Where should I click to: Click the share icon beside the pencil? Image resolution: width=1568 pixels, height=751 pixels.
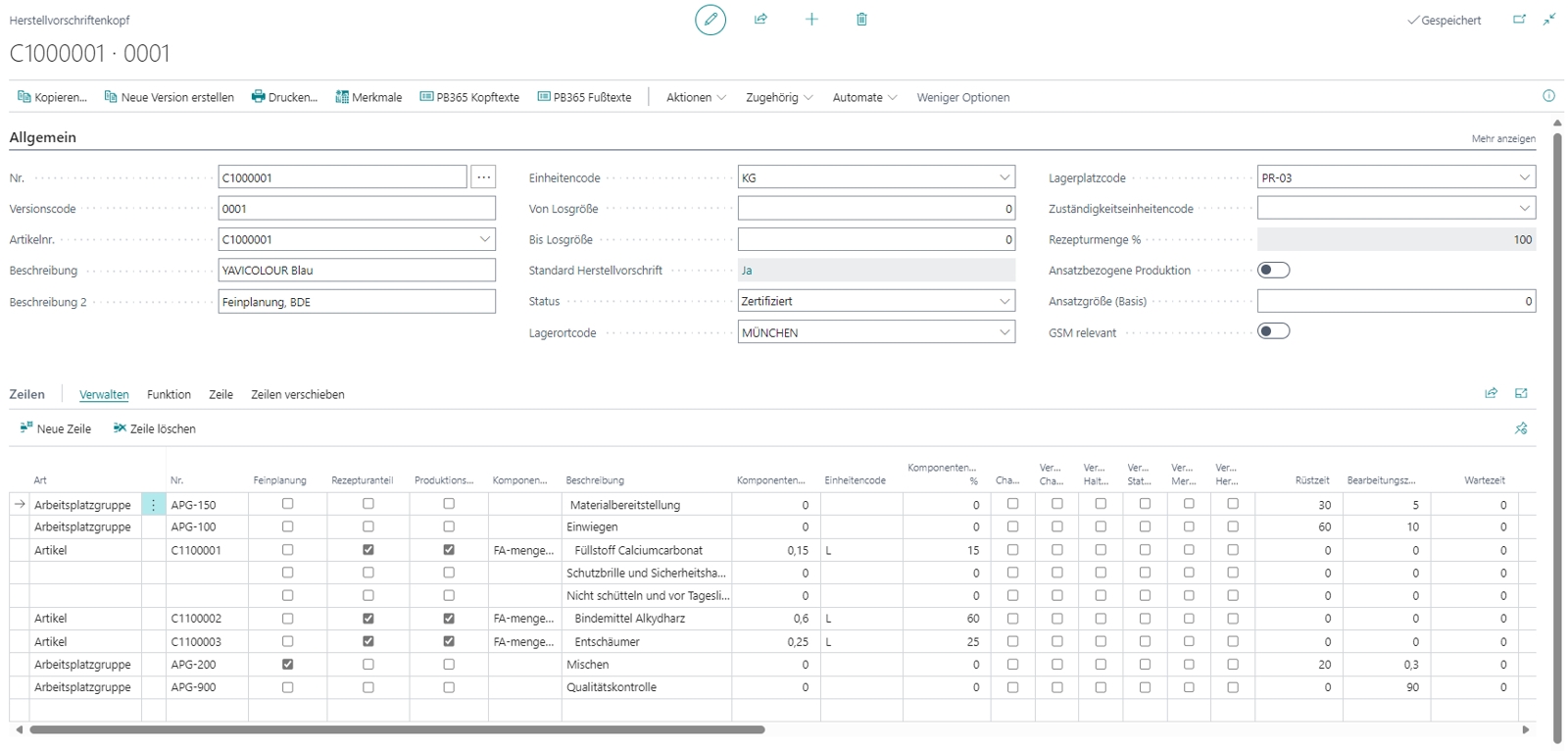[x=760, y=20]
